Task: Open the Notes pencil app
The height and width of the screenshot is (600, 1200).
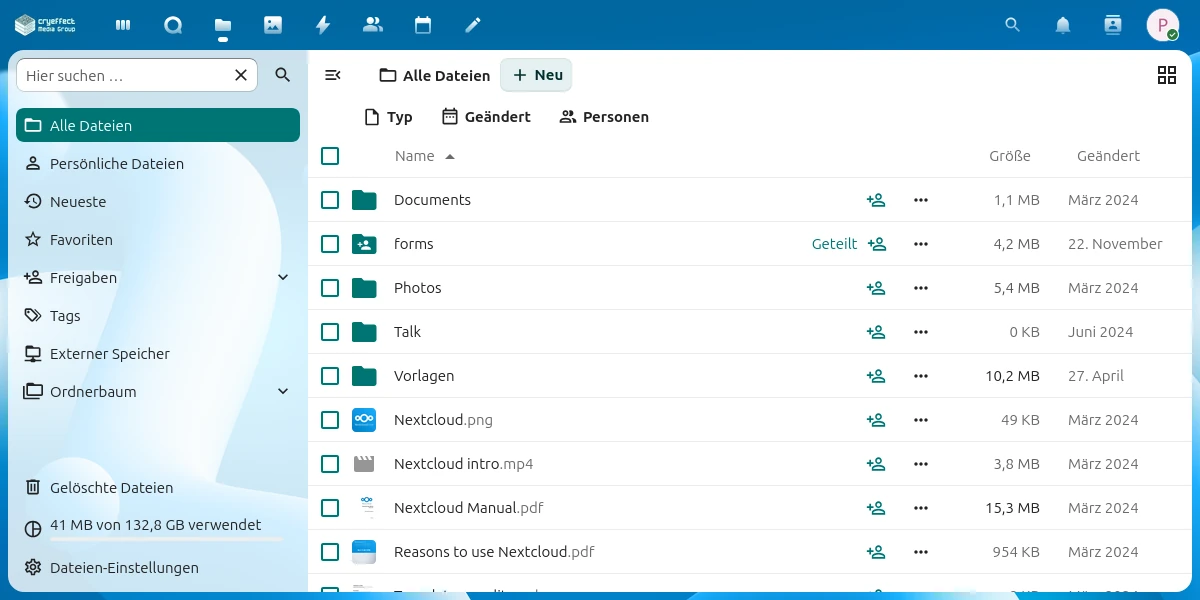Action: pos(473,25)
